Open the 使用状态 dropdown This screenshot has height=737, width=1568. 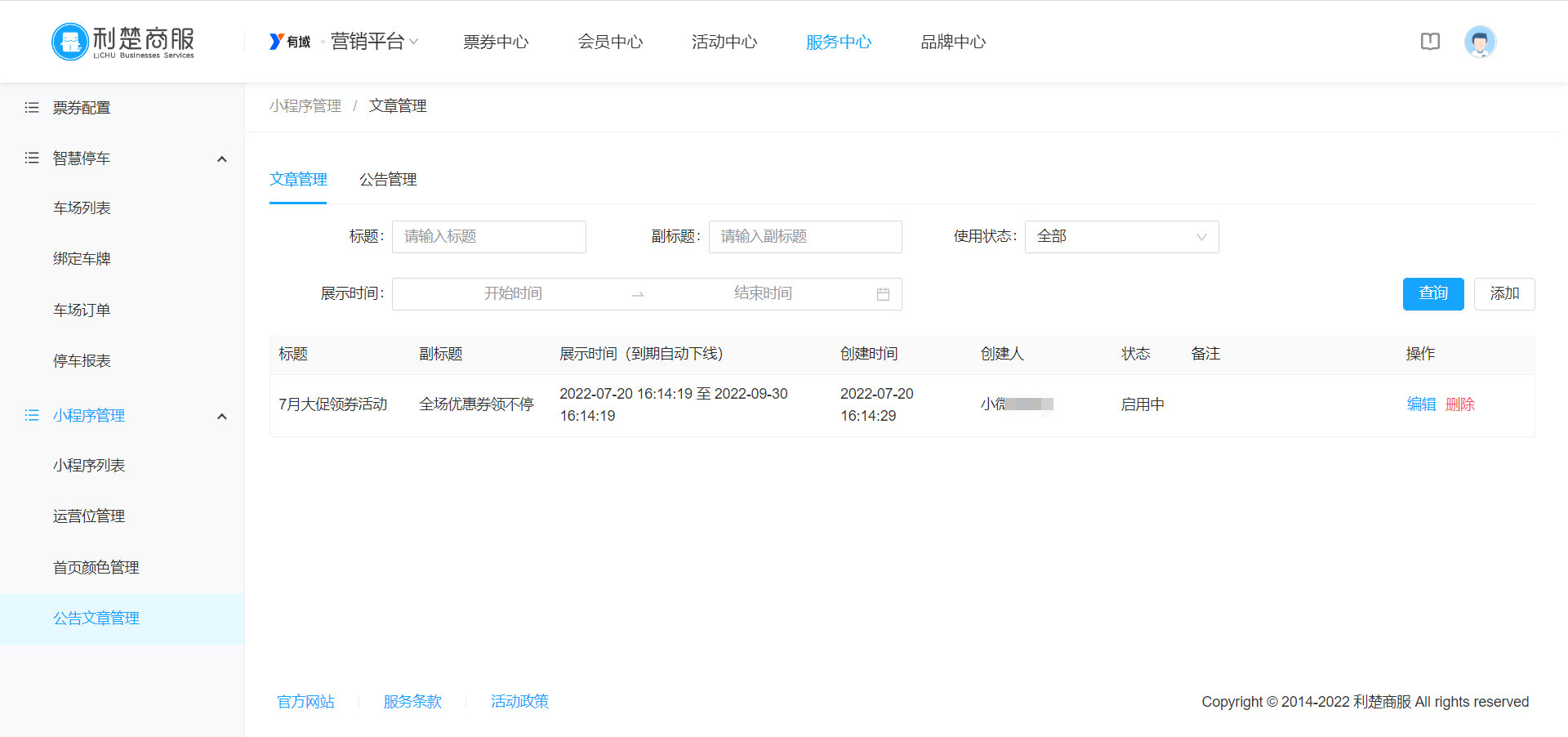click(x=1121, y=237)
